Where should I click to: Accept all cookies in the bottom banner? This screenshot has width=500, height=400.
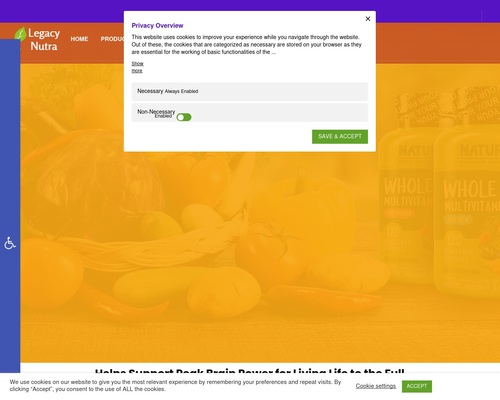417,386
